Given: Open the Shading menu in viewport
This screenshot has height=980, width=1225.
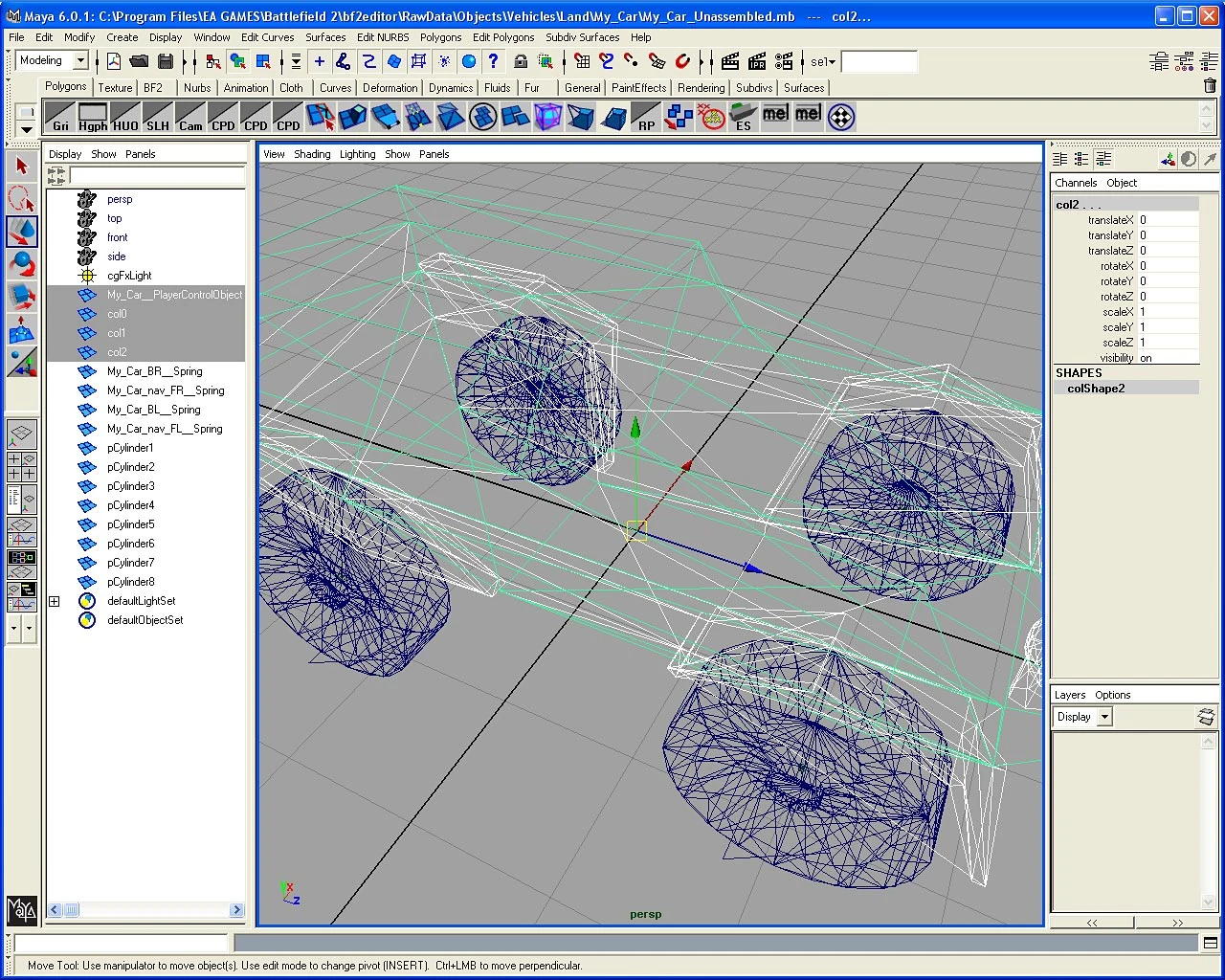Looking at the screenshot, I should [312, 154].
